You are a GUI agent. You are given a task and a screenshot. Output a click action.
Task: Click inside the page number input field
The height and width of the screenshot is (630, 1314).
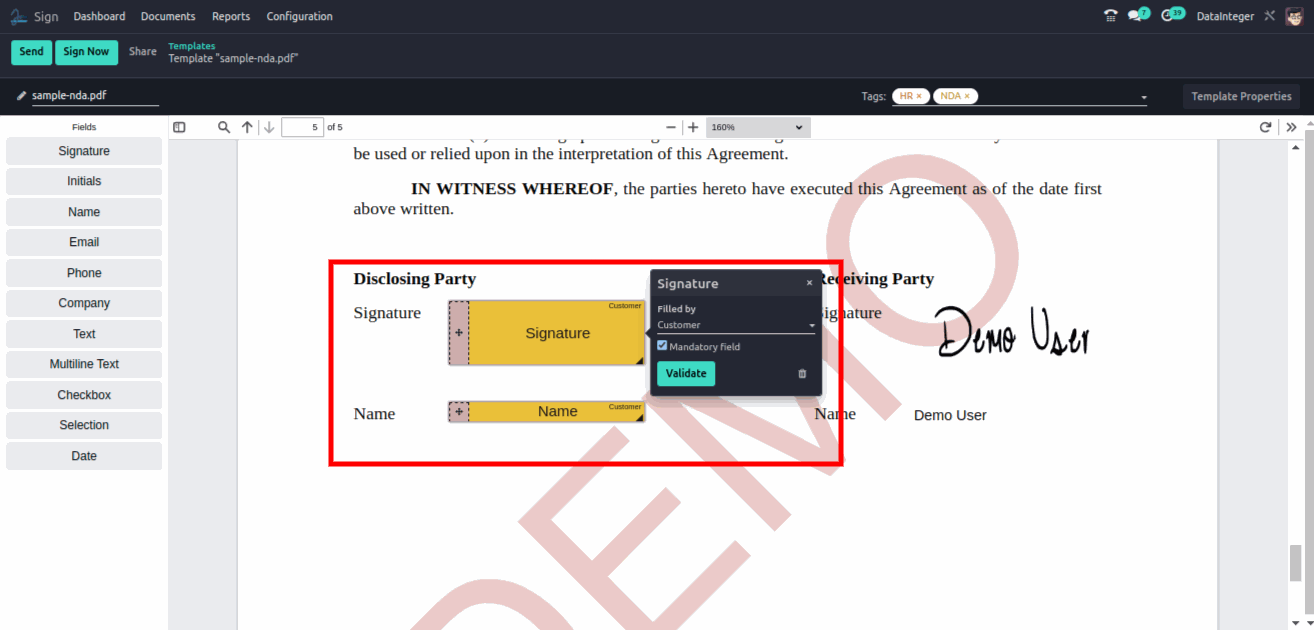tap(302, 127)
